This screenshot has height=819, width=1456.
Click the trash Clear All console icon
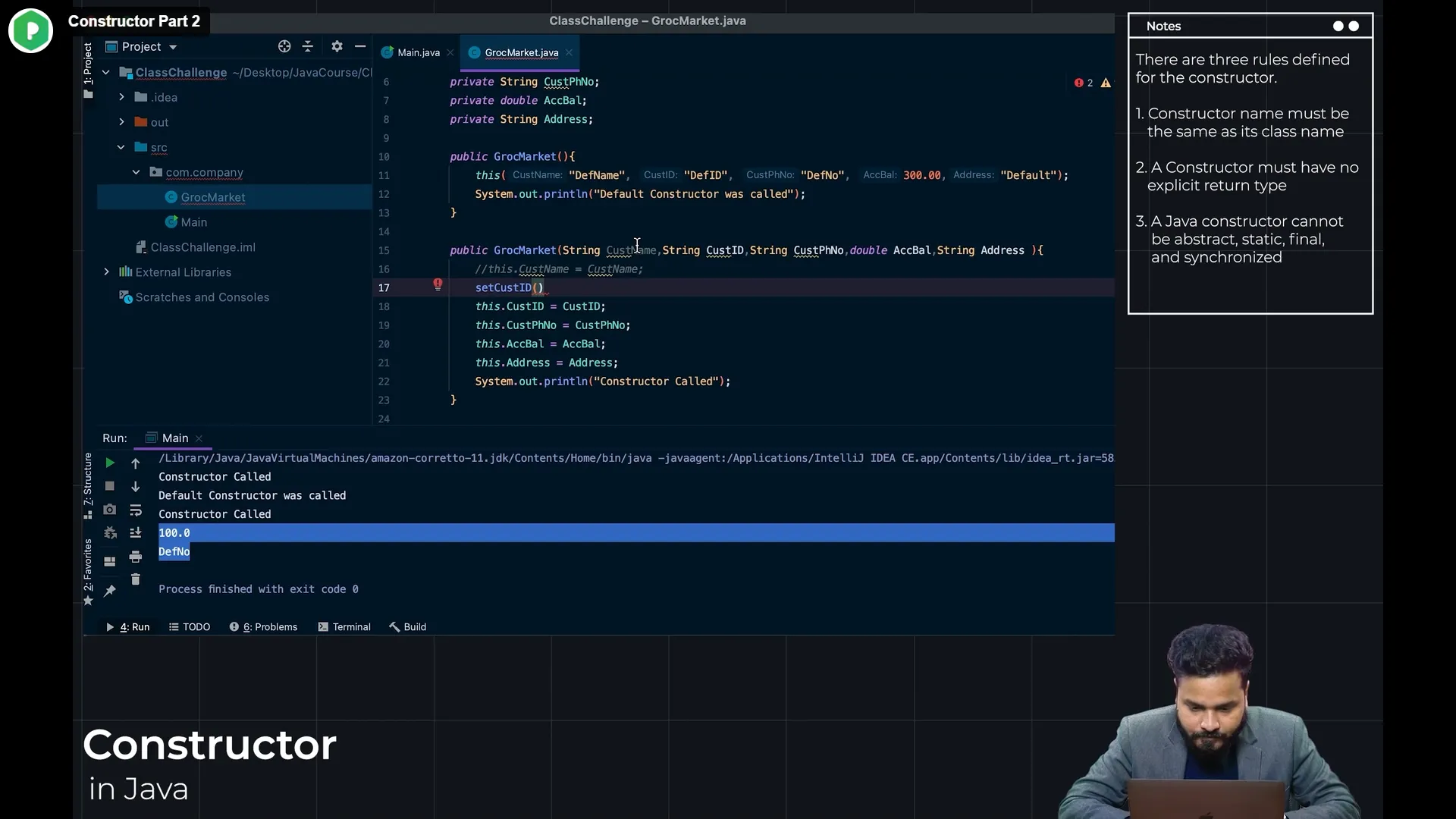click(136, 579)
